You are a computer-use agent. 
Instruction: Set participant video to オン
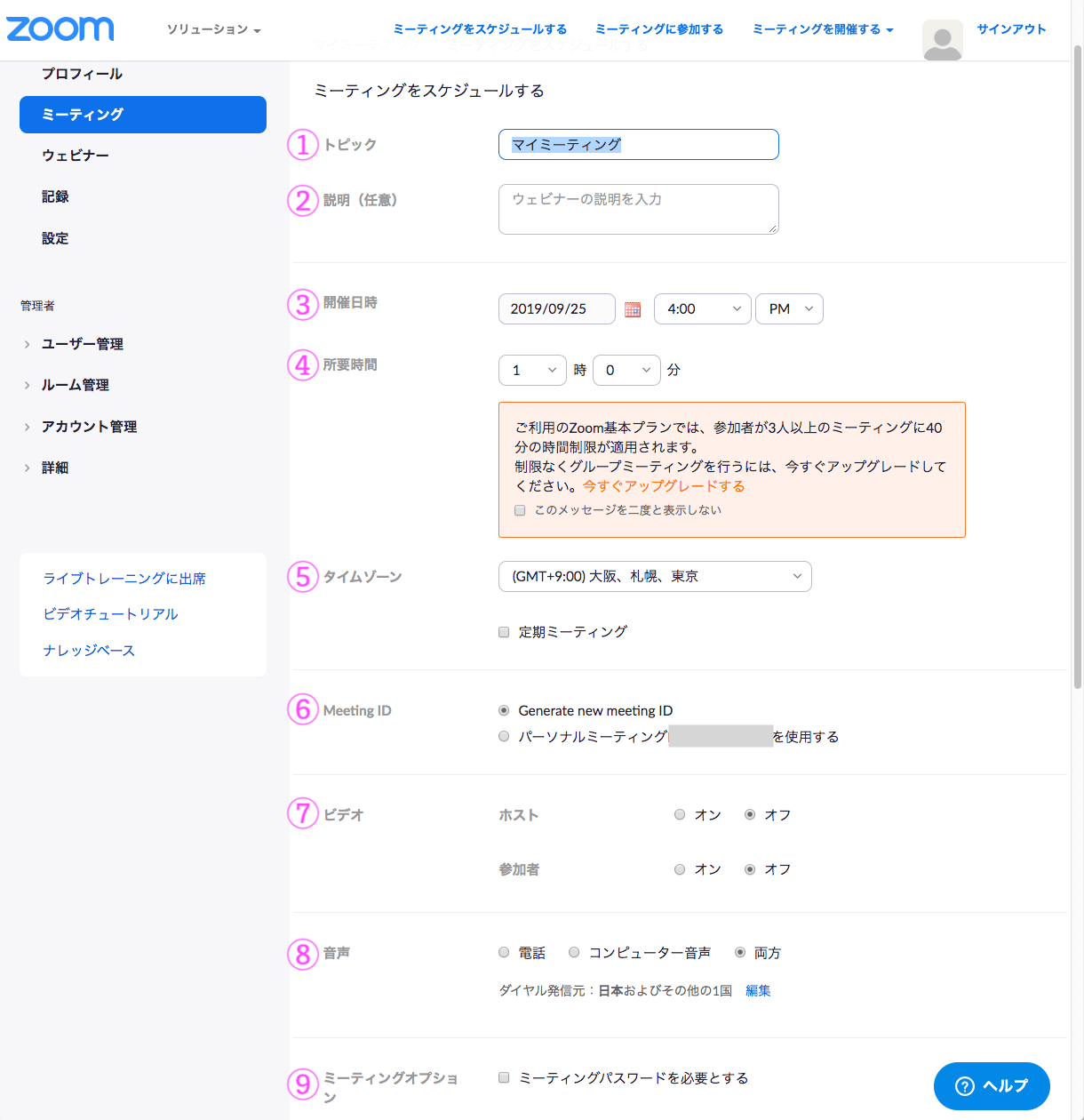pos(680,869)
